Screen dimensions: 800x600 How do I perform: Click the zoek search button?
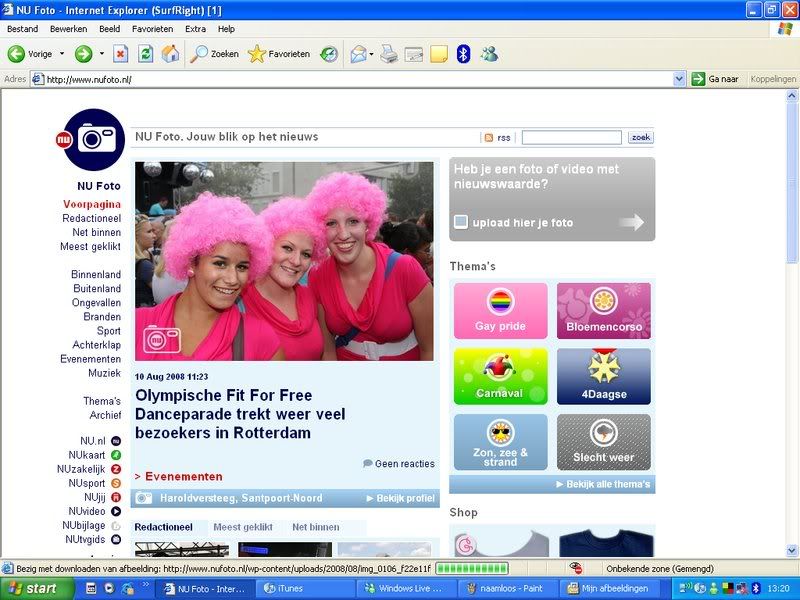click(x=640, y=137)
